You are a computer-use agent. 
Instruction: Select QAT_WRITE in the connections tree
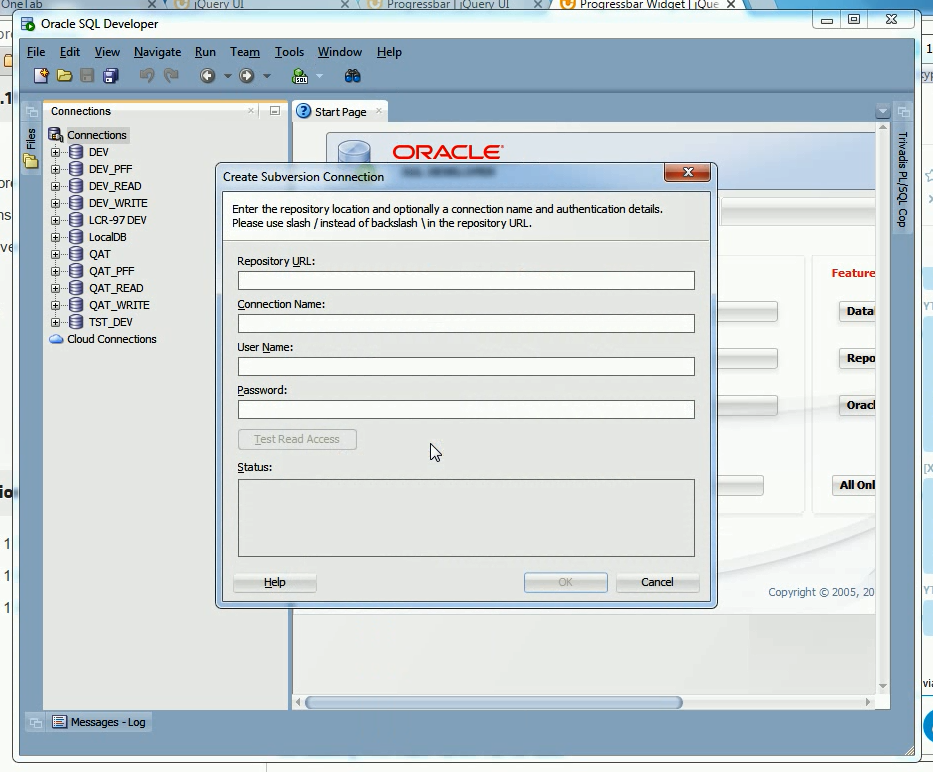pos(119,305)
